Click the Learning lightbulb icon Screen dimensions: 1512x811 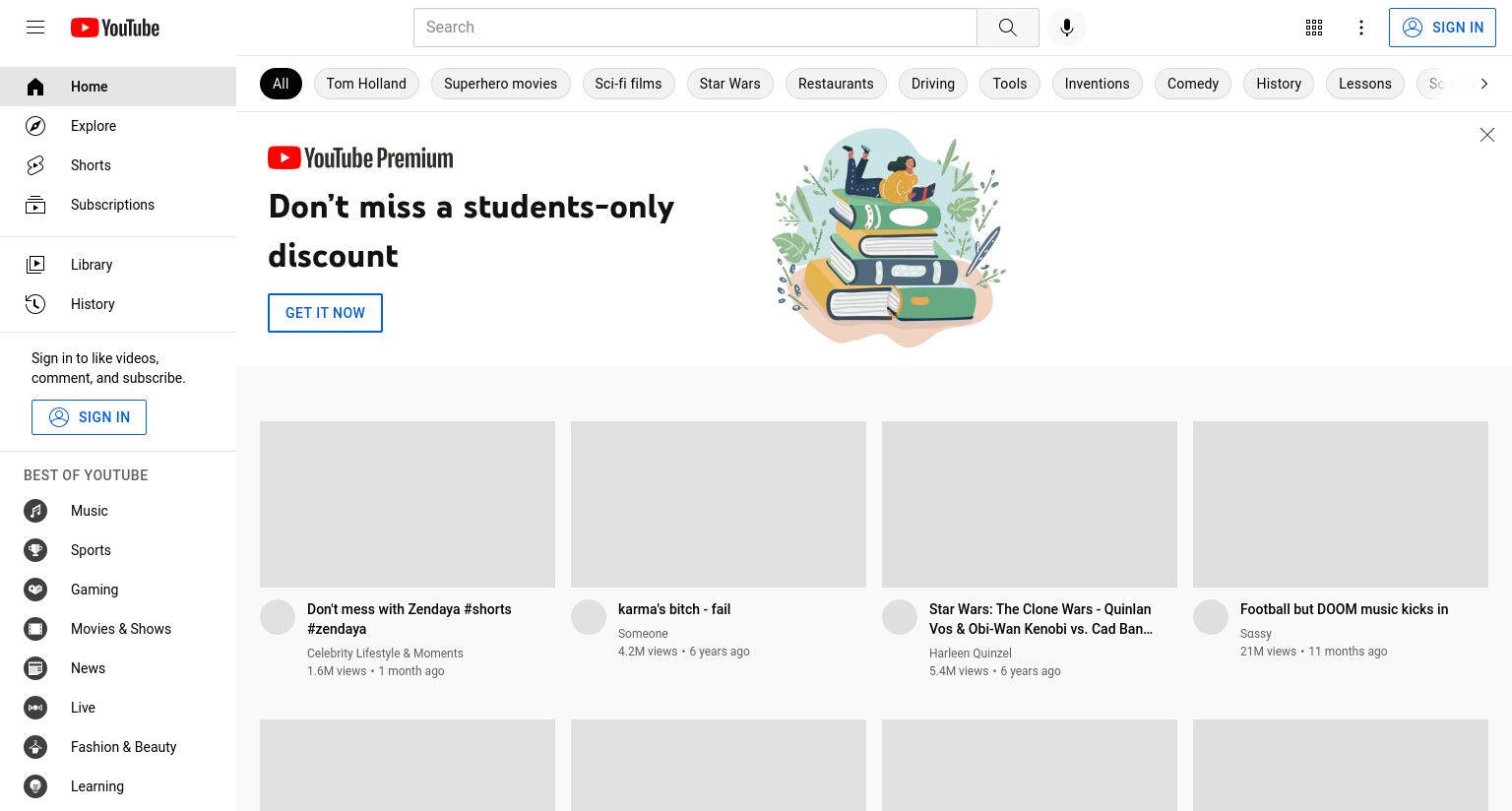click(35, 786)
